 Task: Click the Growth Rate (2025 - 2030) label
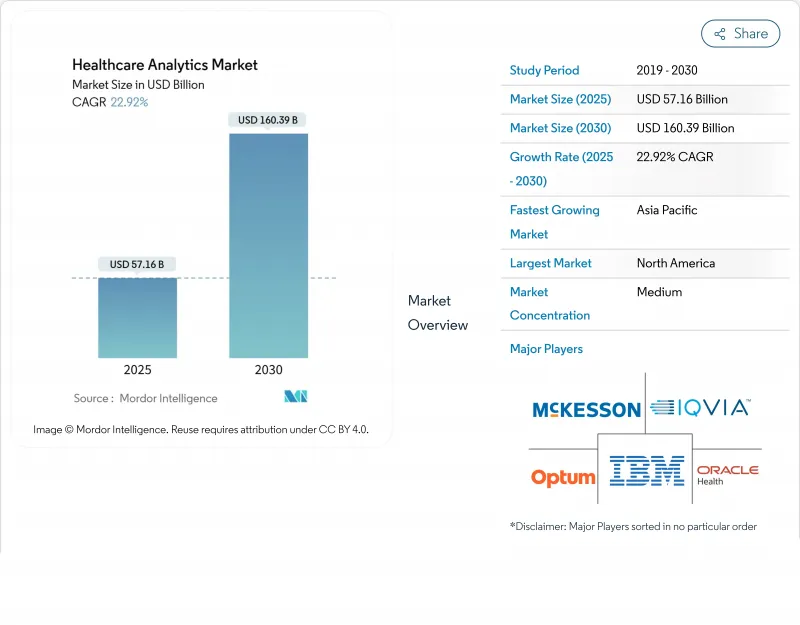(x=561, y=169)
